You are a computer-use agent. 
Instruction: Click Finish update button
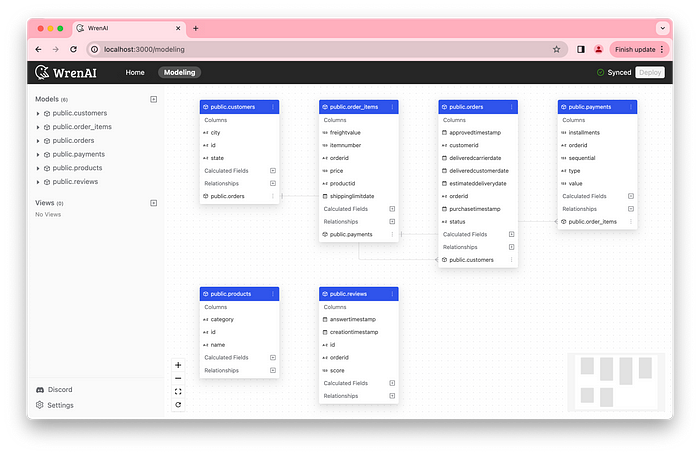[639, 50]
